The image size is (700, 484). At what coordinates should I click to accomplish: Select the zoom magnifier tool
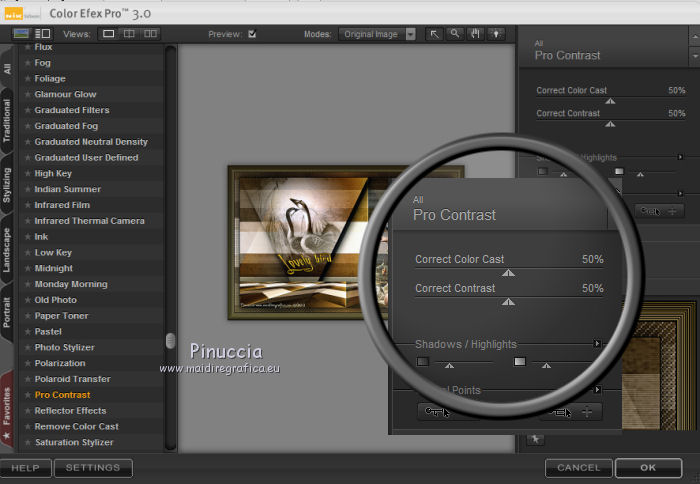click(454, 34)
